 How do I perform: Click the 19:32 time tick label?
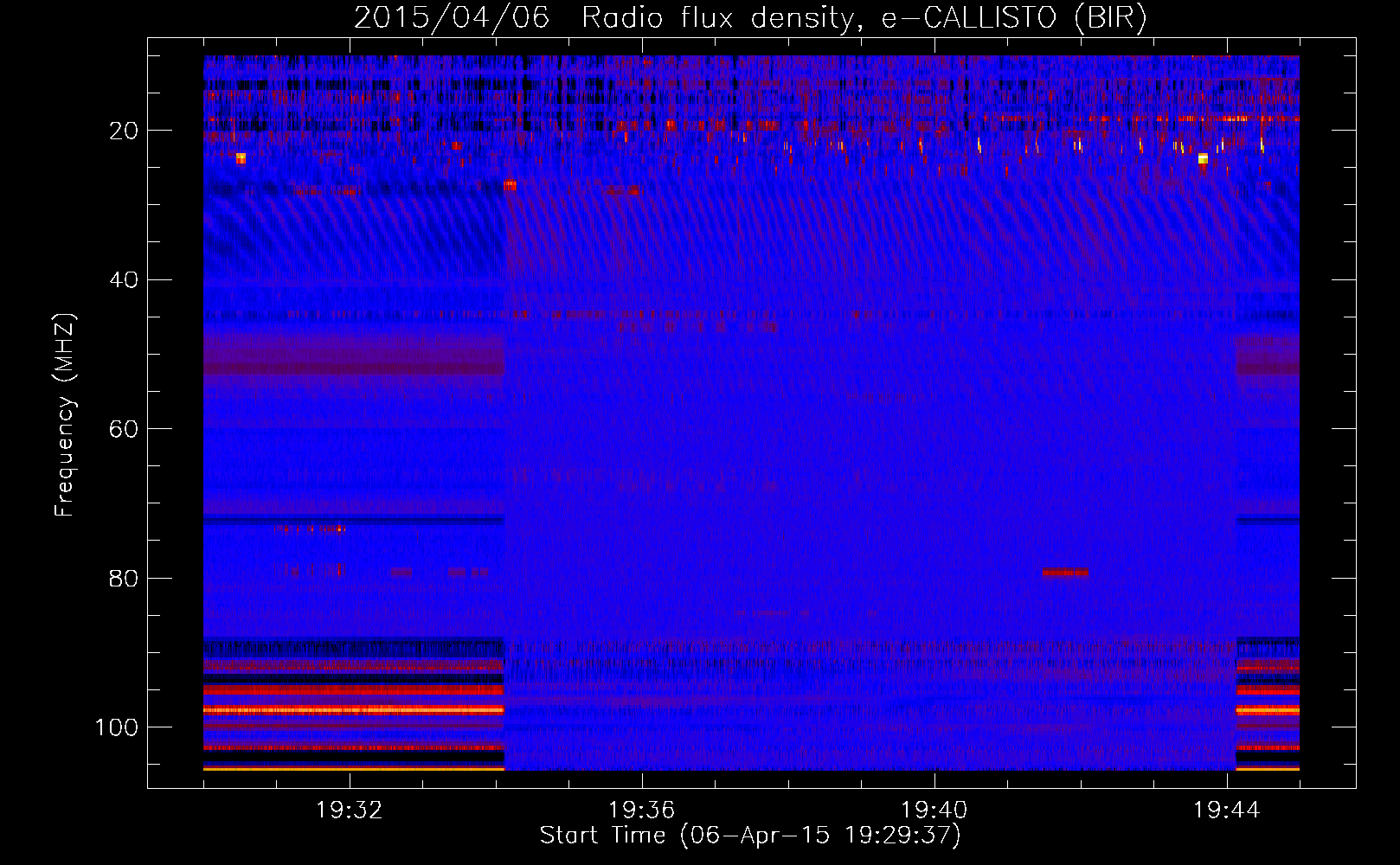click(350, 811)
